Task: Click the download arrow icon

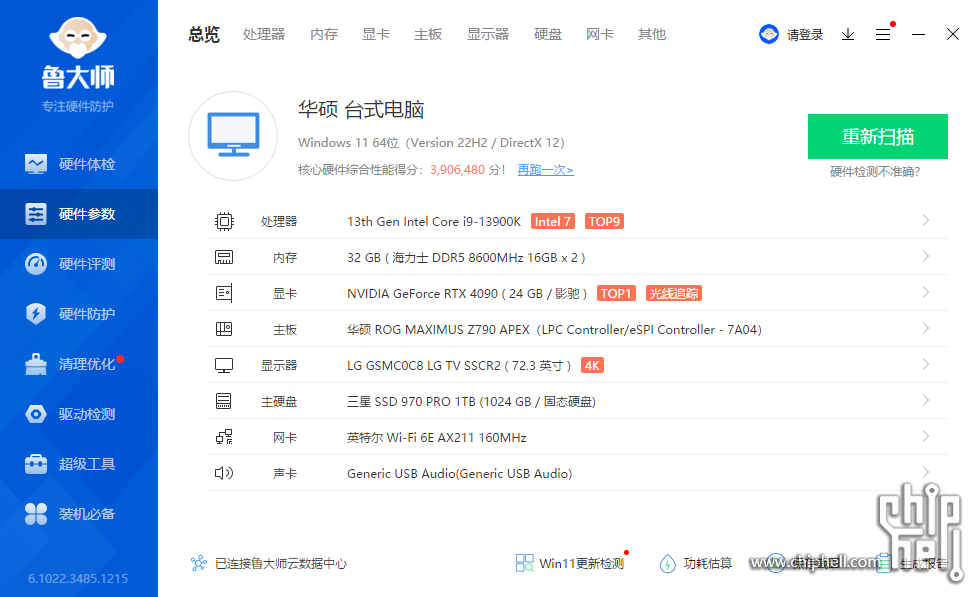Action: [847, 34]
